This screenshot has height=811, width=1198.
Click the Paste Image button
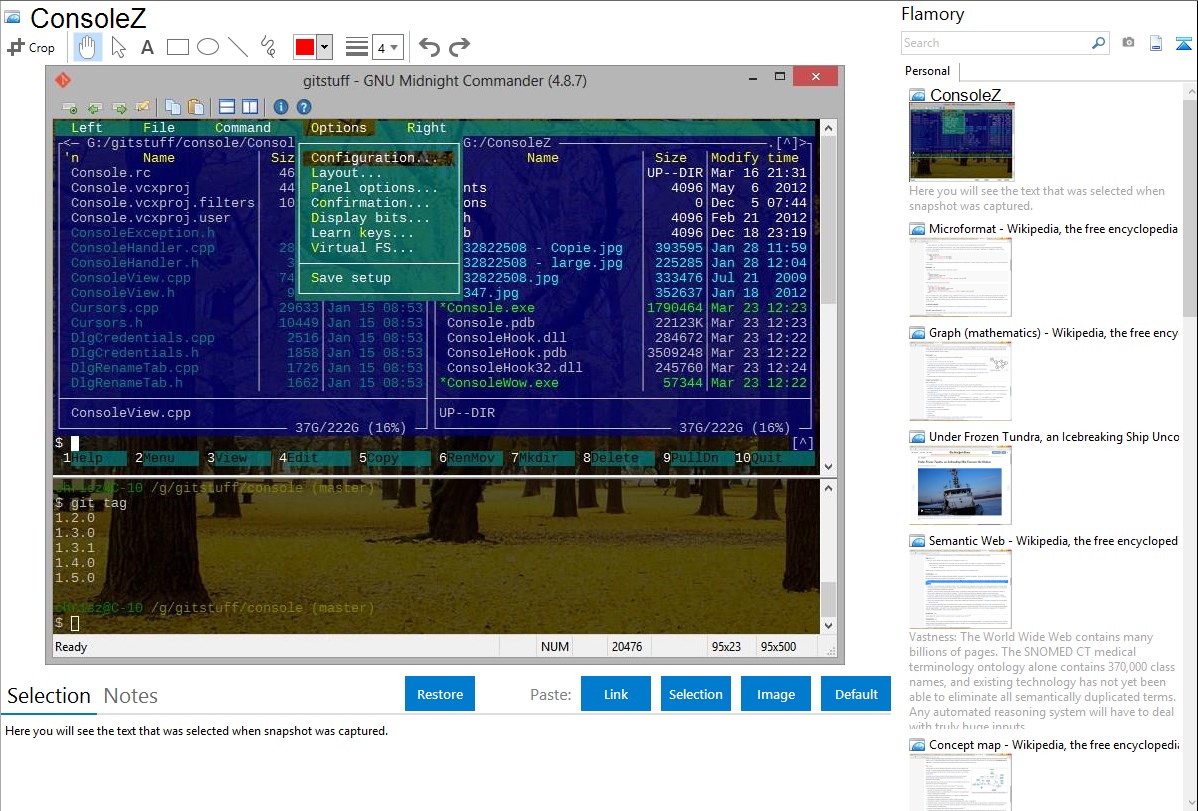[x=775, y=694]
